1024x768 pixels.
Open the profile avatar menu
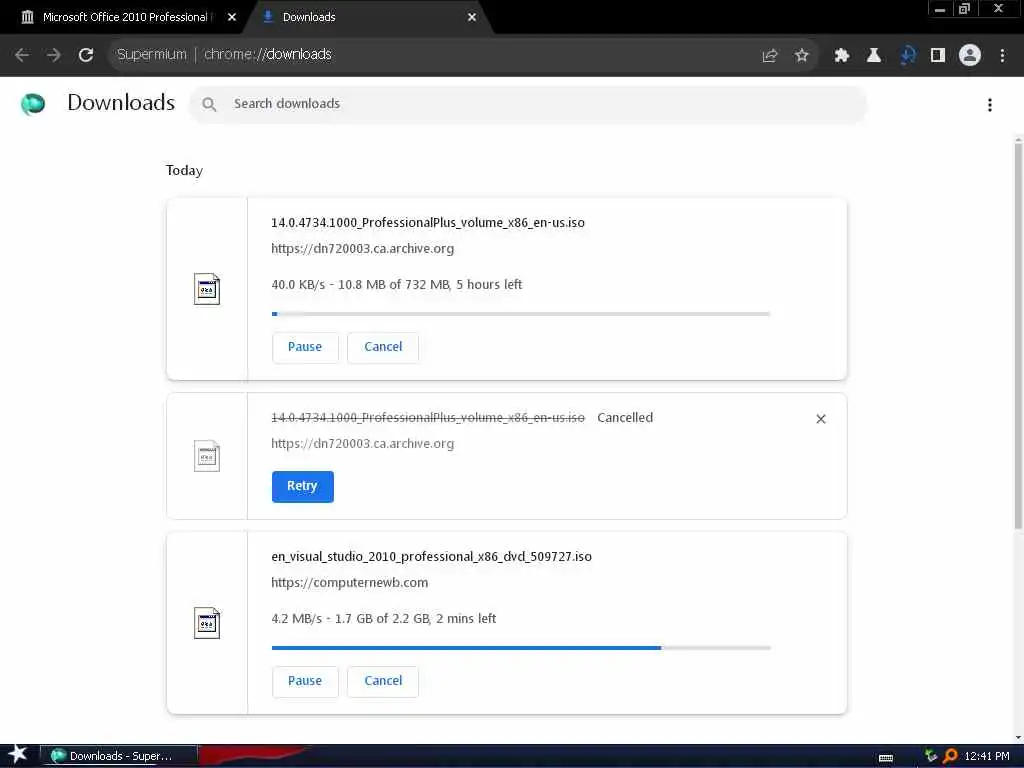(970, 56)
